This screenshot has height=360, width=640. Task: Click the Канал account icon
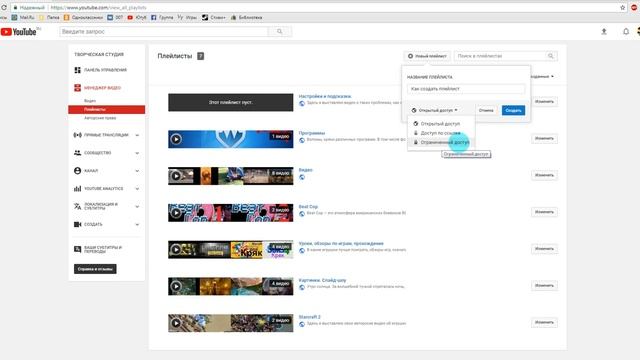[x=78, y=171]
